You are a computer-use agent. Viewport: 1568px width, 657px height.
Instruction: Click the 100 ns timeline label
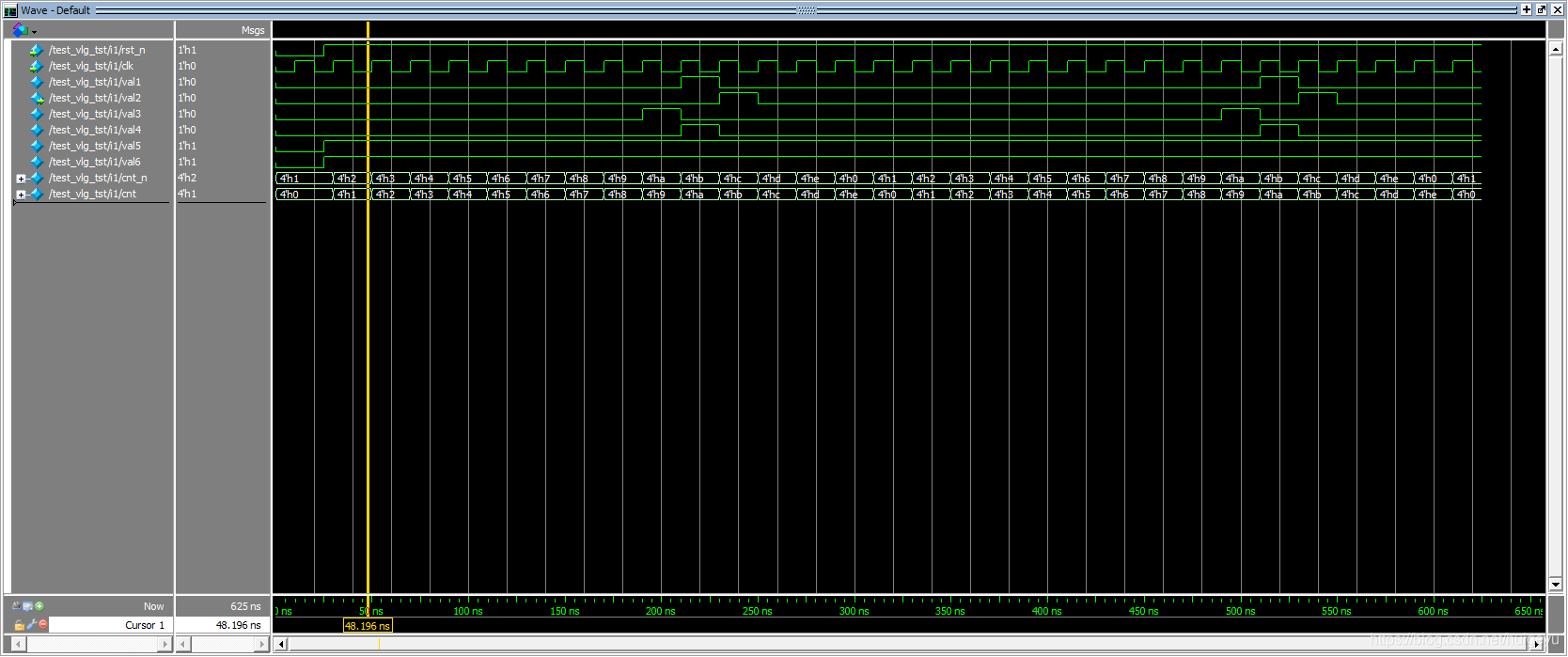(468, 611)
